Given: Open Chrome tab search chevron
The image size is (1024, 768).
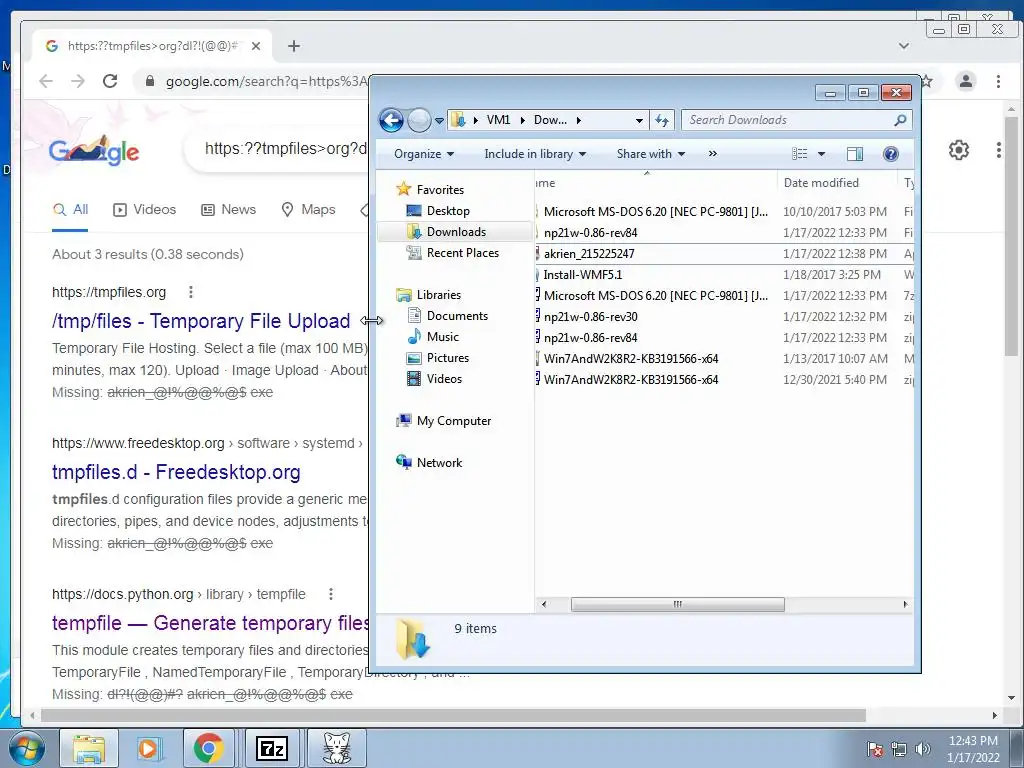Looking at the screenshot, I should coord(904,46).
